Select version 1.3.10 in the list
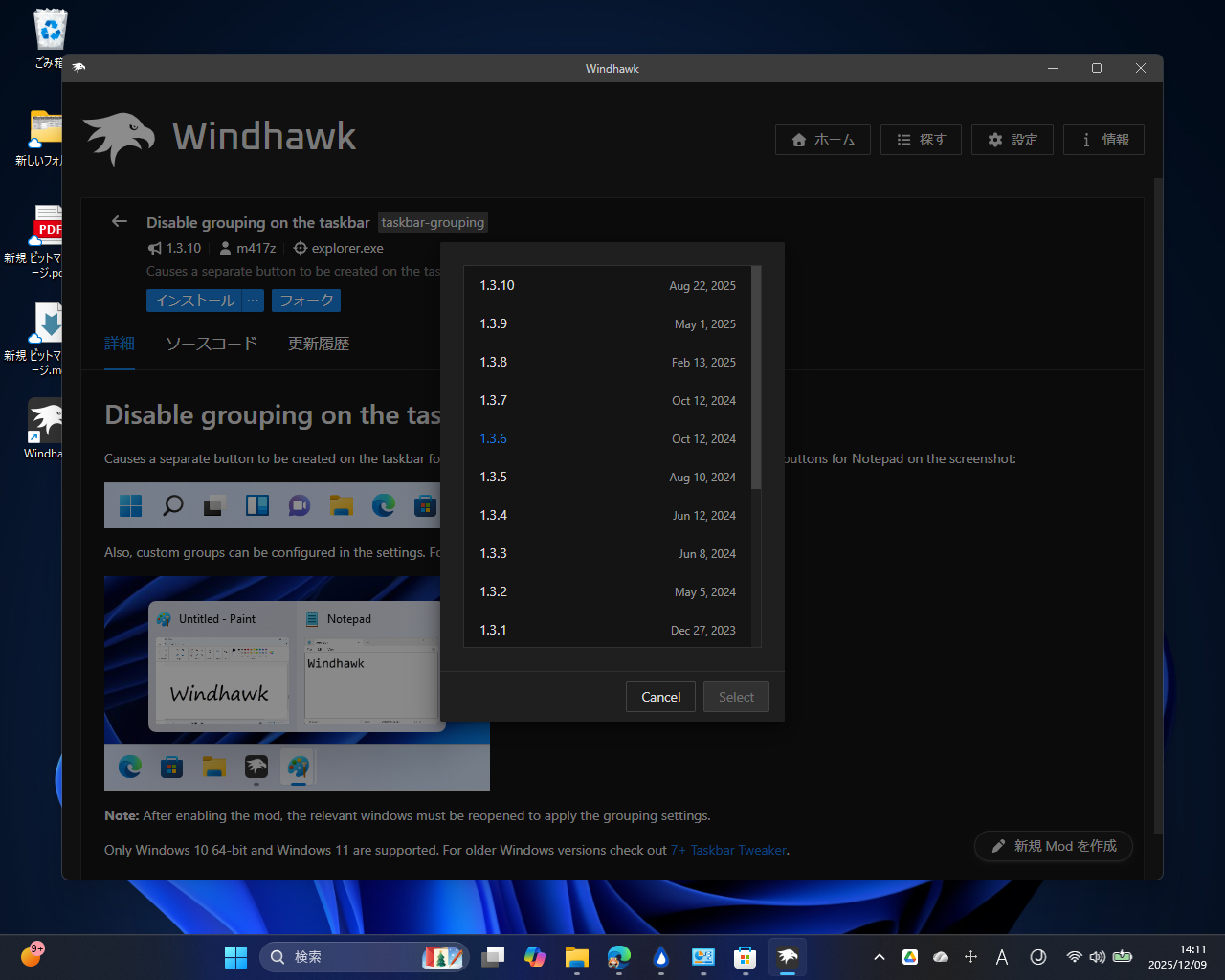This screenshot has height=980, width=1225. point(608,285)
